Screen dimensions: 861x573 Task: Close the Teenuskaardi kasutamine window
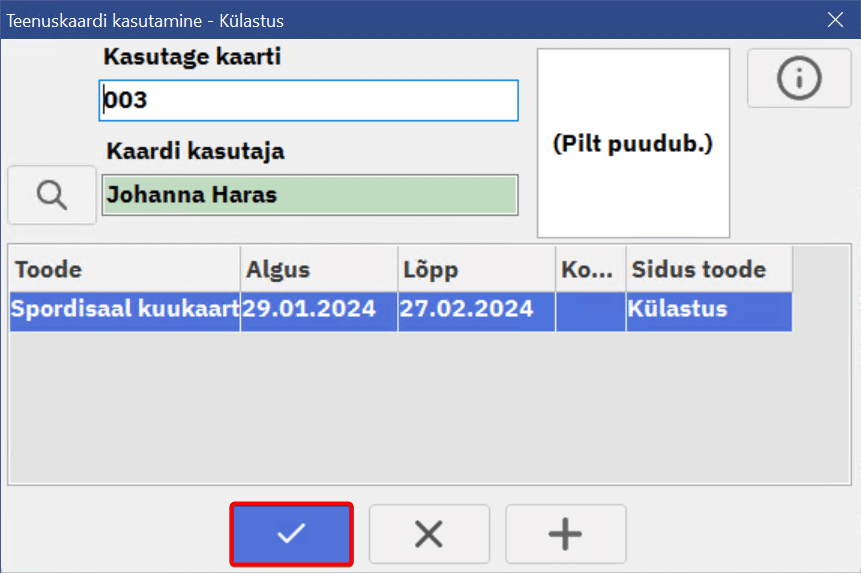[x=835, y=19]
